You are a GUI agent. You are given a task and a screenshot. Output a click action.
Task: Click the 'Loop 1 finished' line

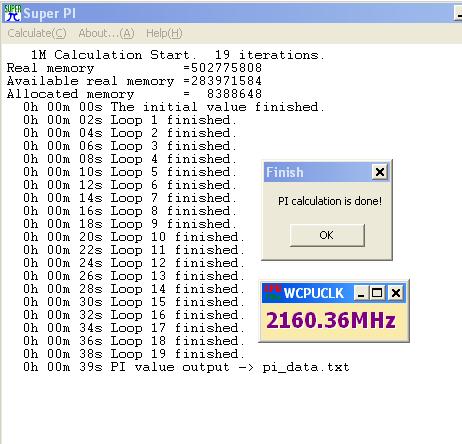coord(130,120)
